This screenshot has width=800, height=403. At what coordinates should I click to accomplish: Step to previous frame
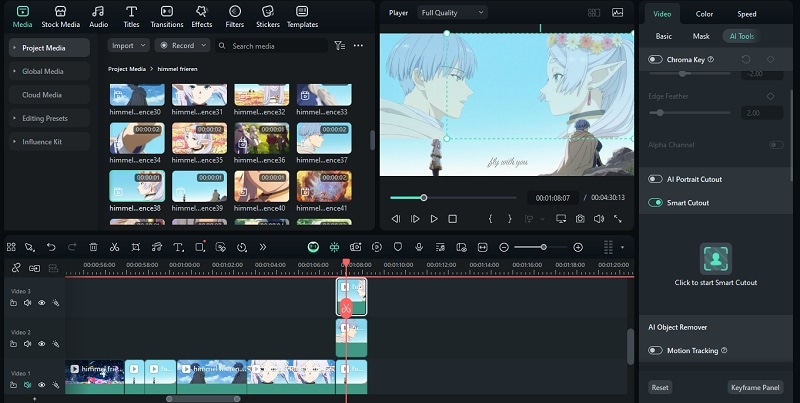(395, 219)
